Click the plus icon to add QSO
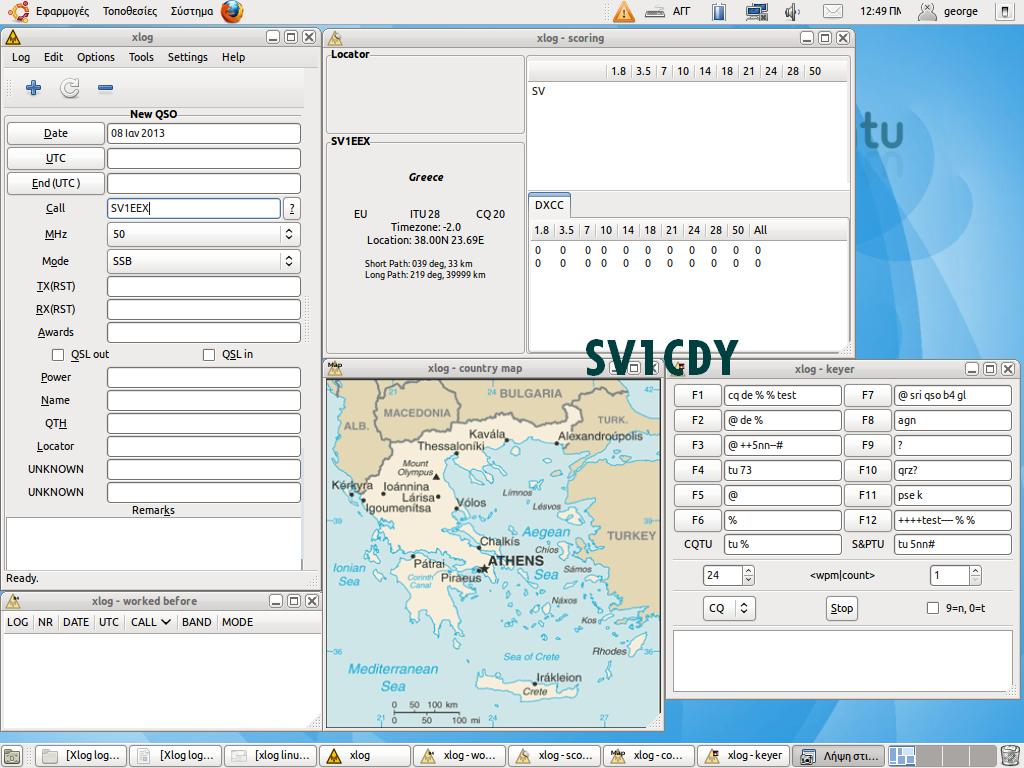Viewport: 1024px width, 768px height. (x=32, y=88)
